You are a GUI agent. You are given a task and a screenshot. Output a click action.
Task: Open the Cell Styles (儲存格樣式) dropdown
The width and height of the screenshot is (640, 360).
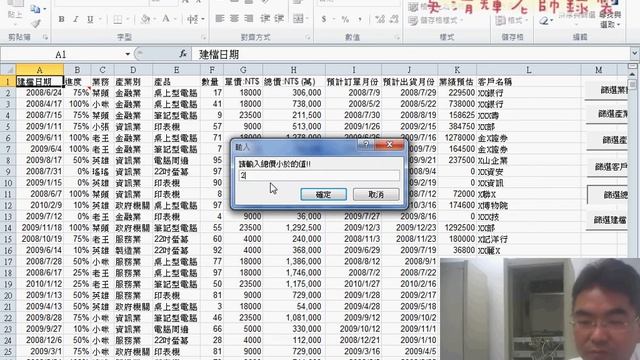click(x=436, y=20)
